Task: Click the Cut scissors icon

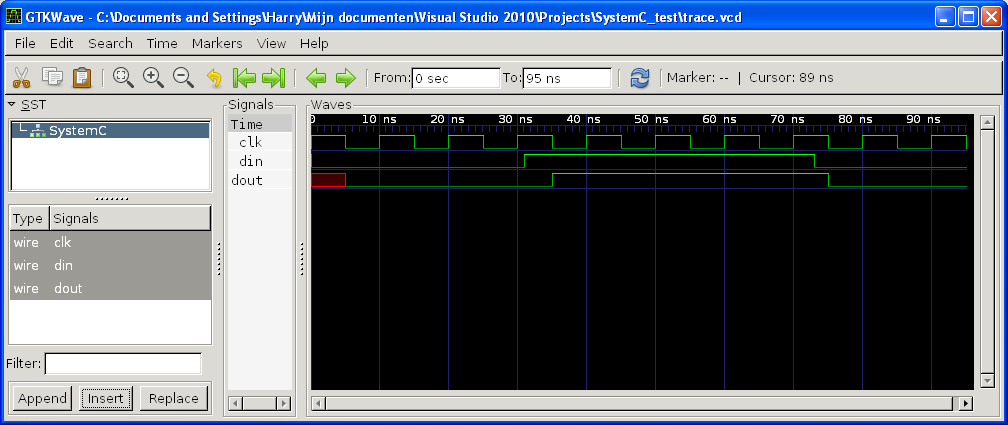Action: 21,78
